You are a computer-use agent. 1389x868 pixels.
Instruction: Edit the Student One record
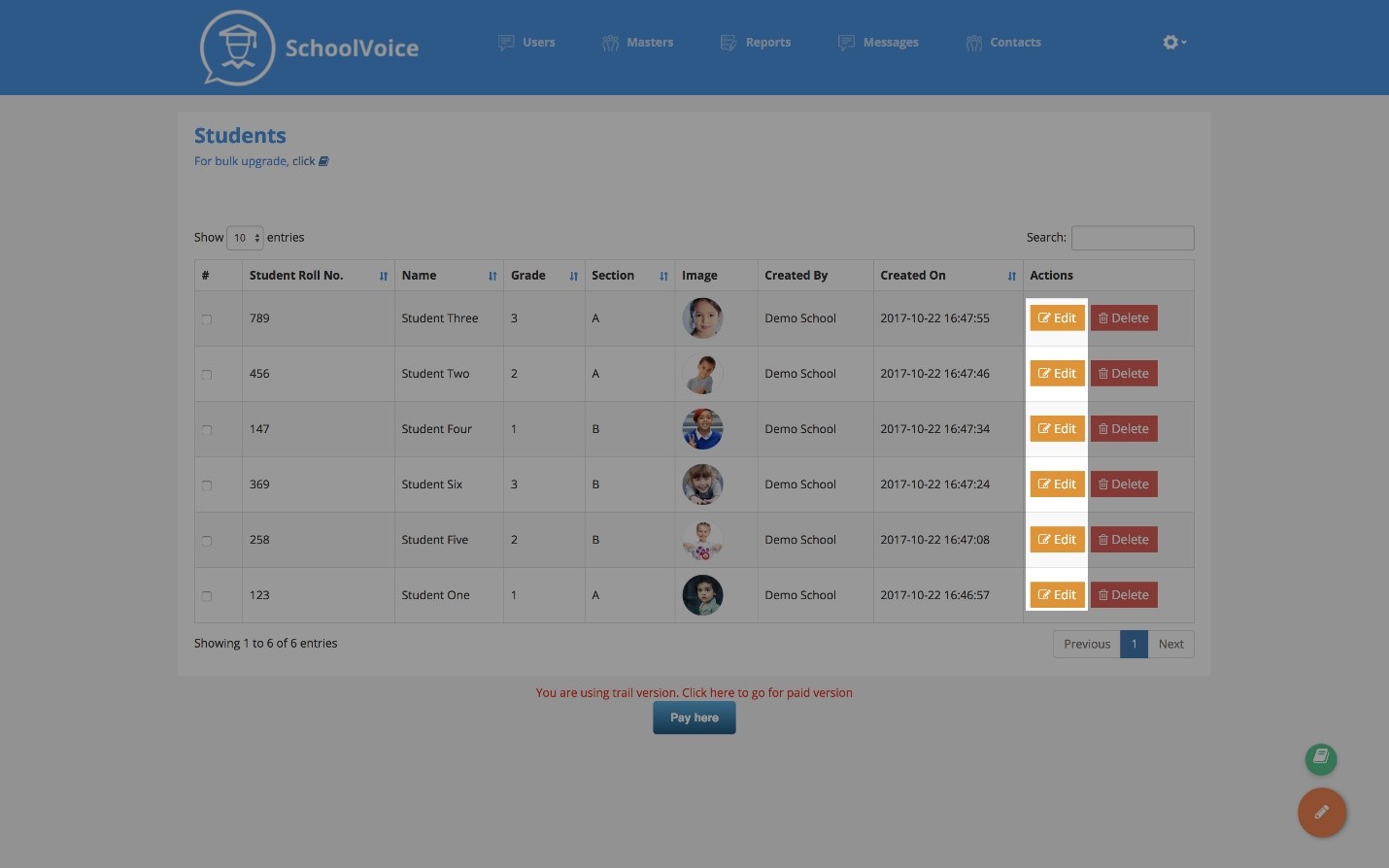[x=1057, y=595]
